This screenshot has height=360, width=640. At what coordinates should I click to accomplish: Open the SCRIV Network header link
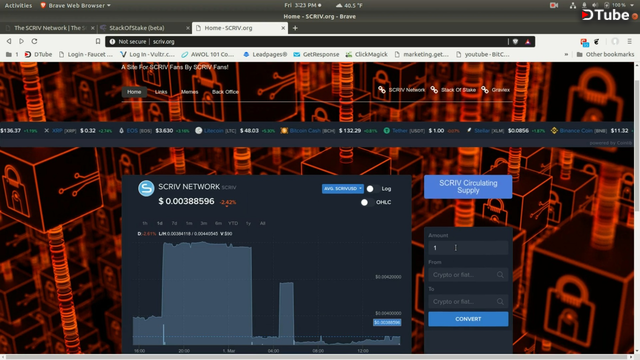tap(407, 90)
